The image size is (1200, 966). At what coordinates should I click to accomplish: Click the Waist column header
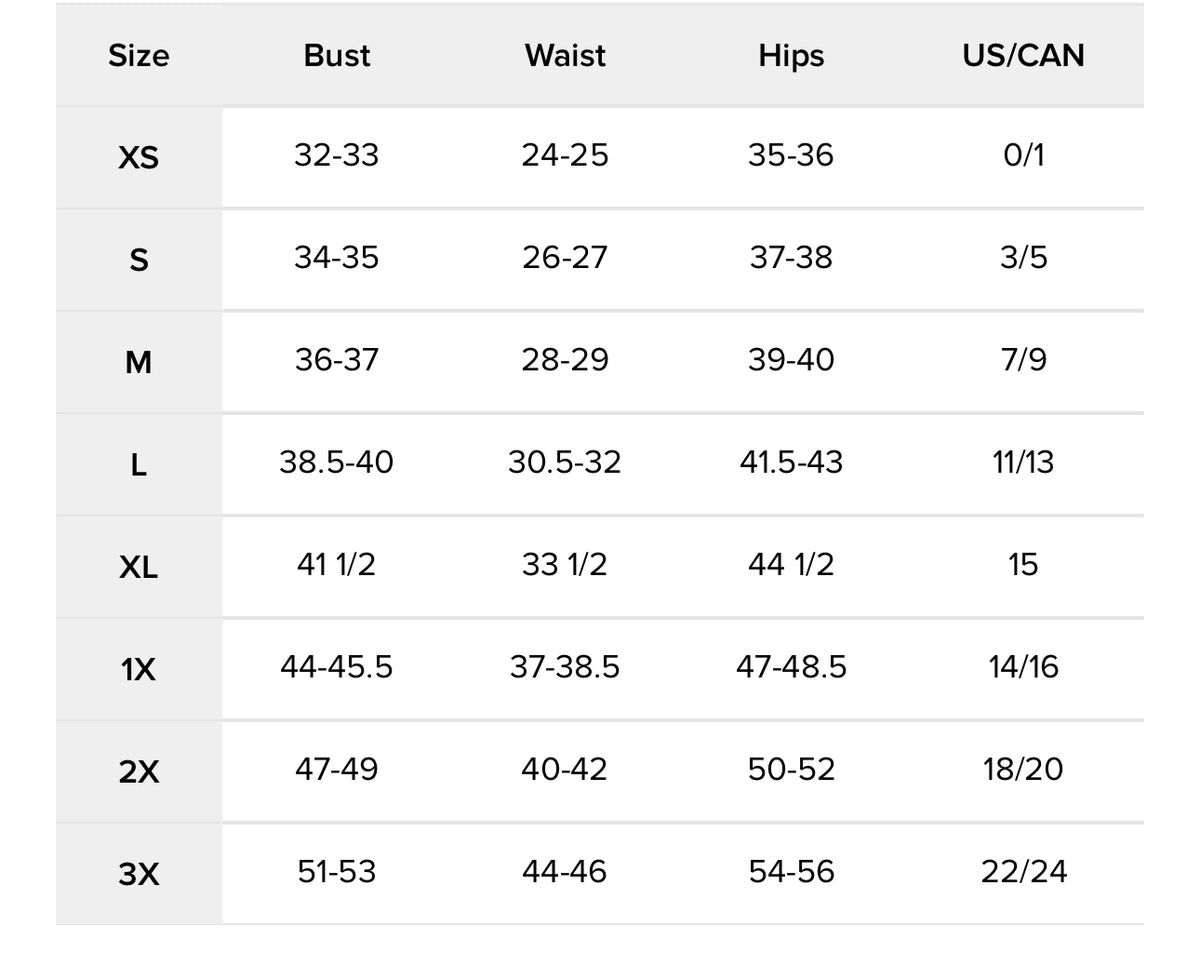(x=565, y=56)
